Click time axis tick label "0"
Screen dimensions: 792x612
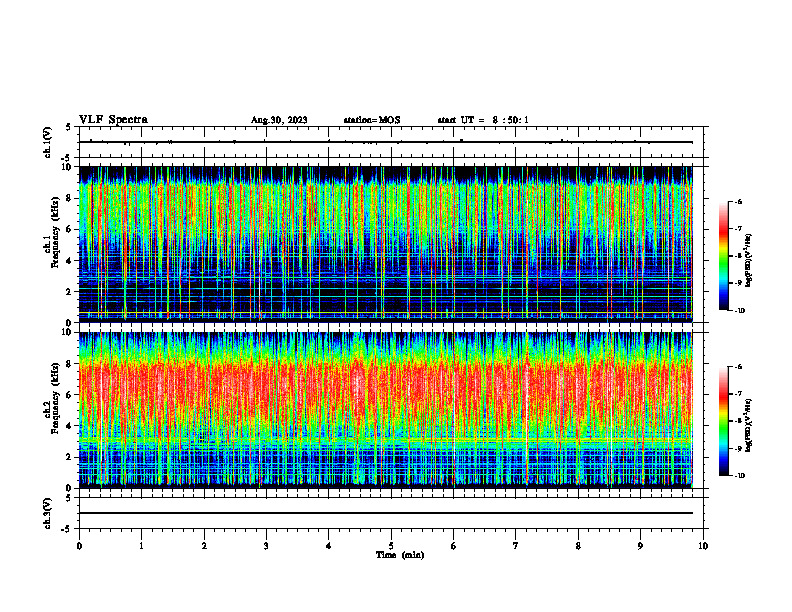pyautogui.click(x=79, y=546)
